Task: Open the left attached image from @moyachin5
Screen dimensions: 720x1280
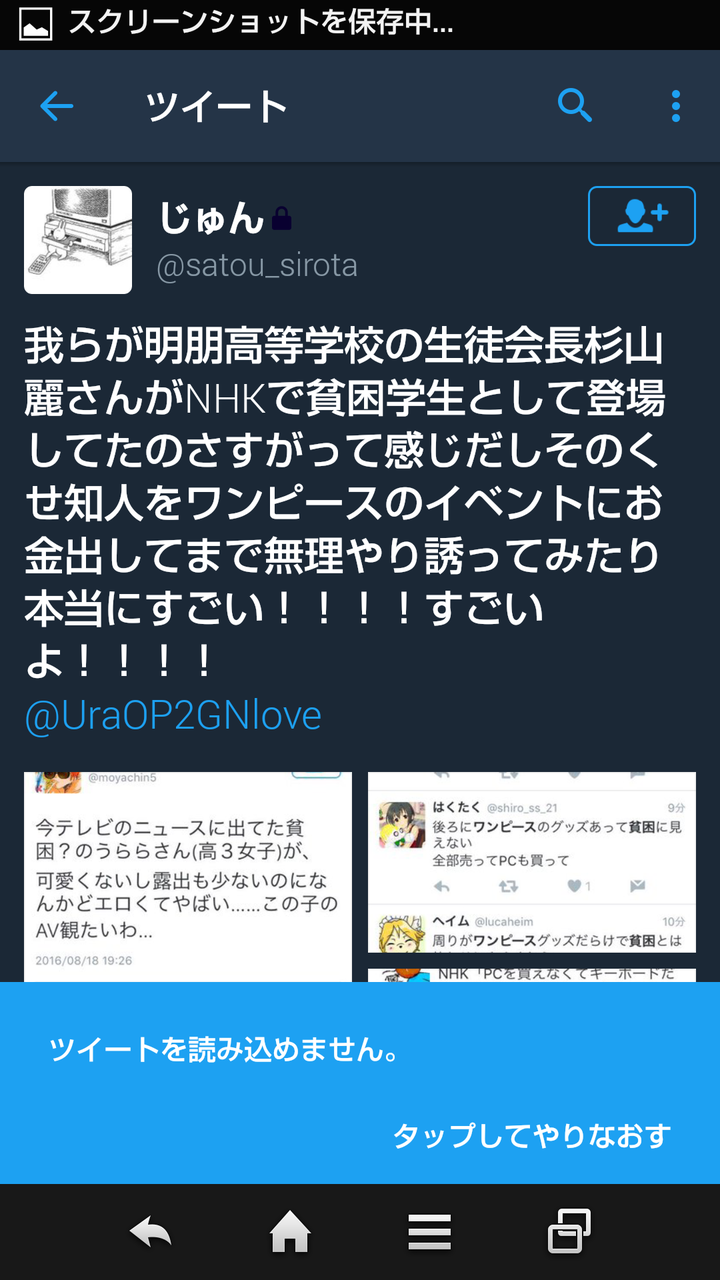Action: pos(188,877)
